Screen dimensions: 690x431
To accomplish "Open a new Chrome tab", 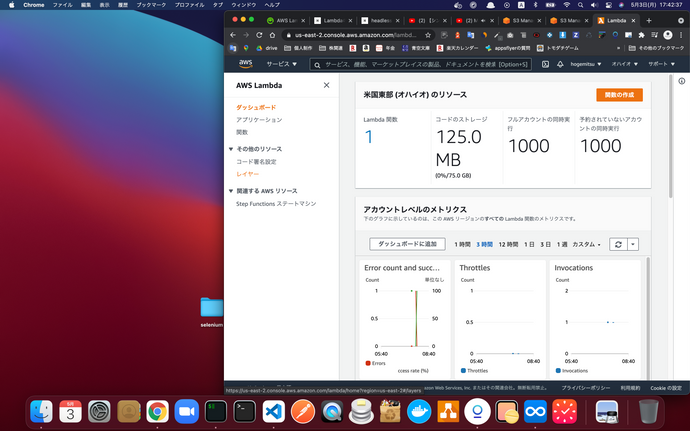I will click(x=649, y=21).
